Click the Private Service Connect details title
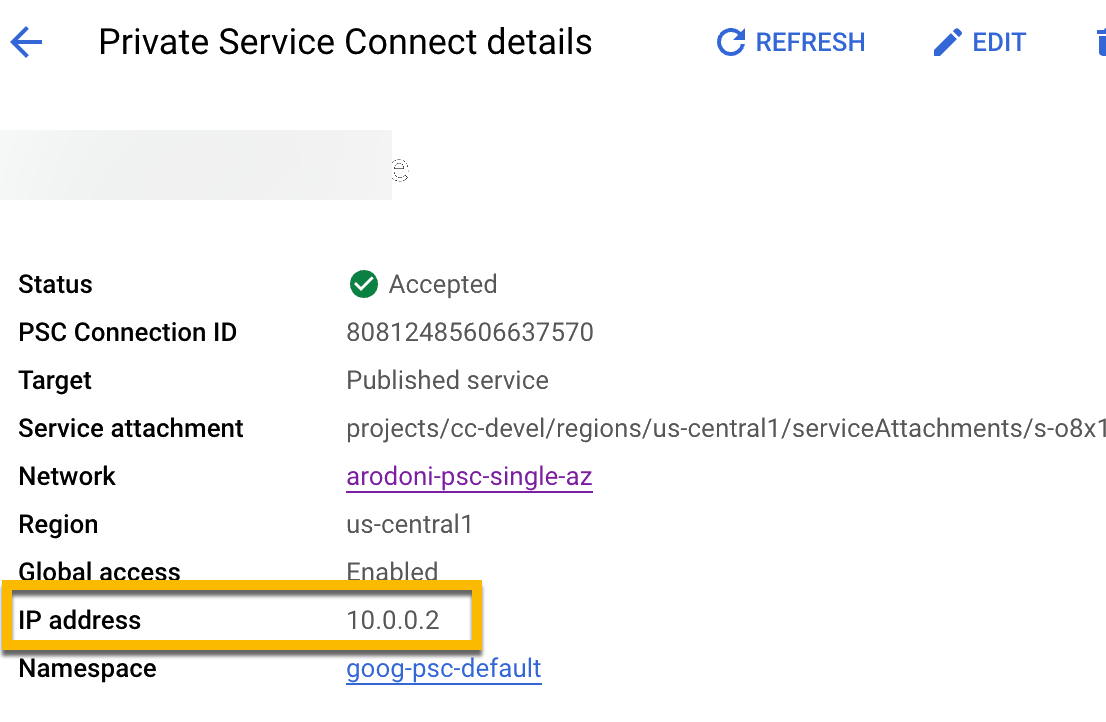 point(345,42)
